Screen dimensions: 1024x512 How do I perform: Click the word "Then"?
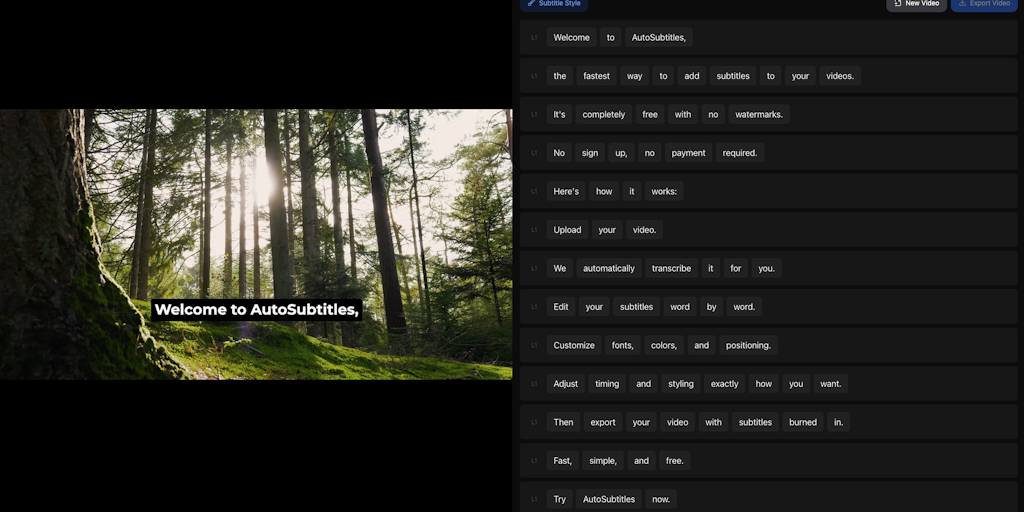[564, 423]
